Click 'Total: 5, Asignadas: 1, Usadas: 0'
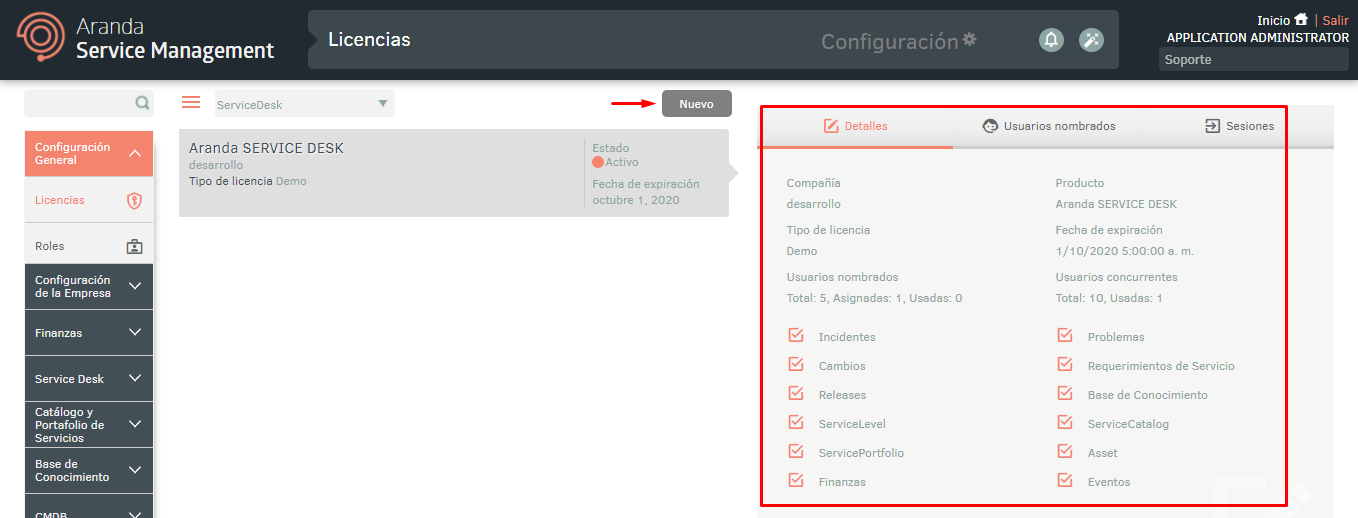1358x518 pixels. (875, 298)
